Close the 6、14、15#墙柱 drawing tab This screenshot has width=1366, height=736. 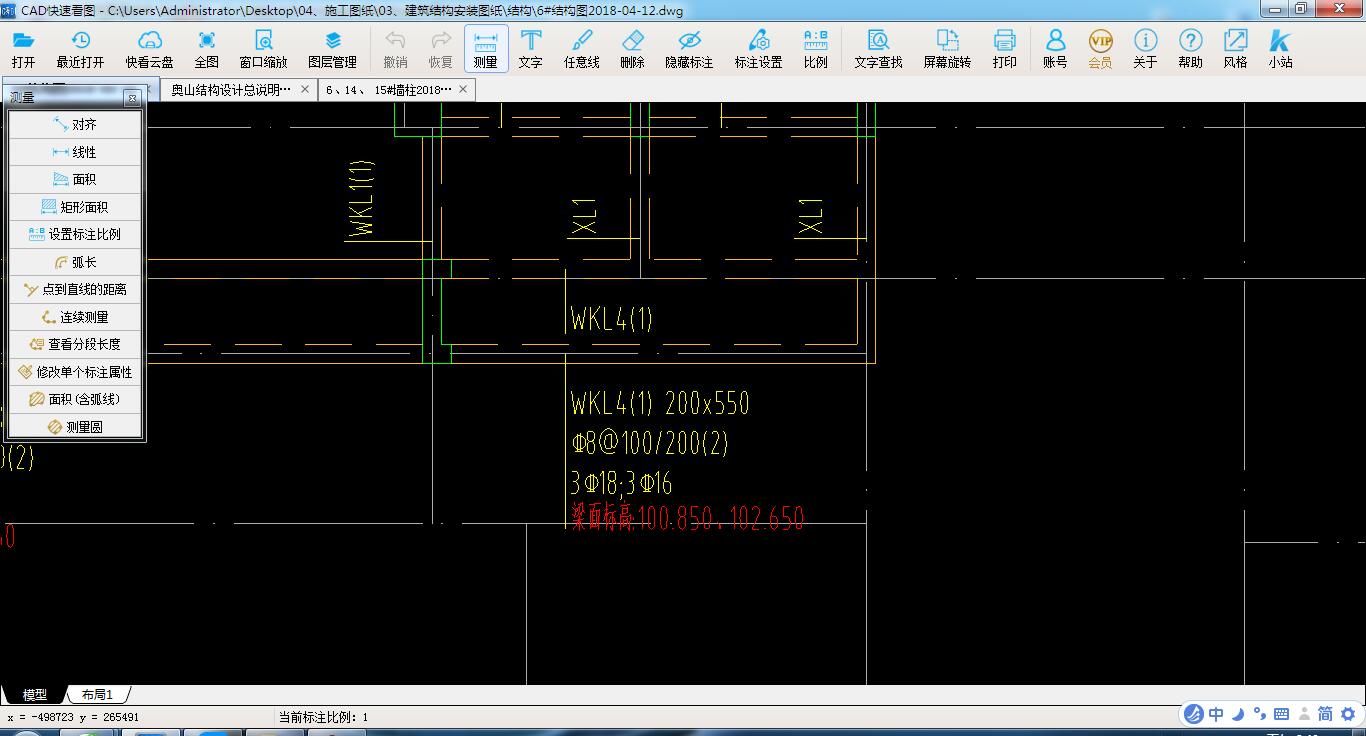click(x=463, y=89)
